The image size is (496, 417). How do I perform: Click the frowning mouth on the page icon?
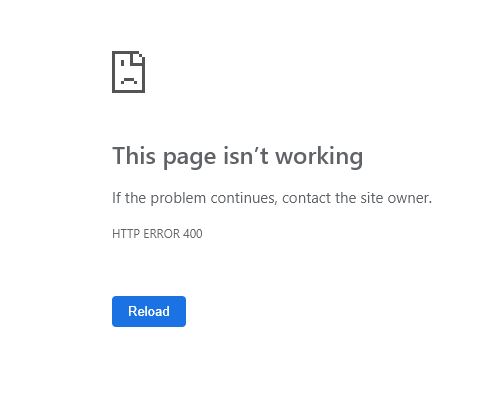pyautogui.click(x=129, y=80)
